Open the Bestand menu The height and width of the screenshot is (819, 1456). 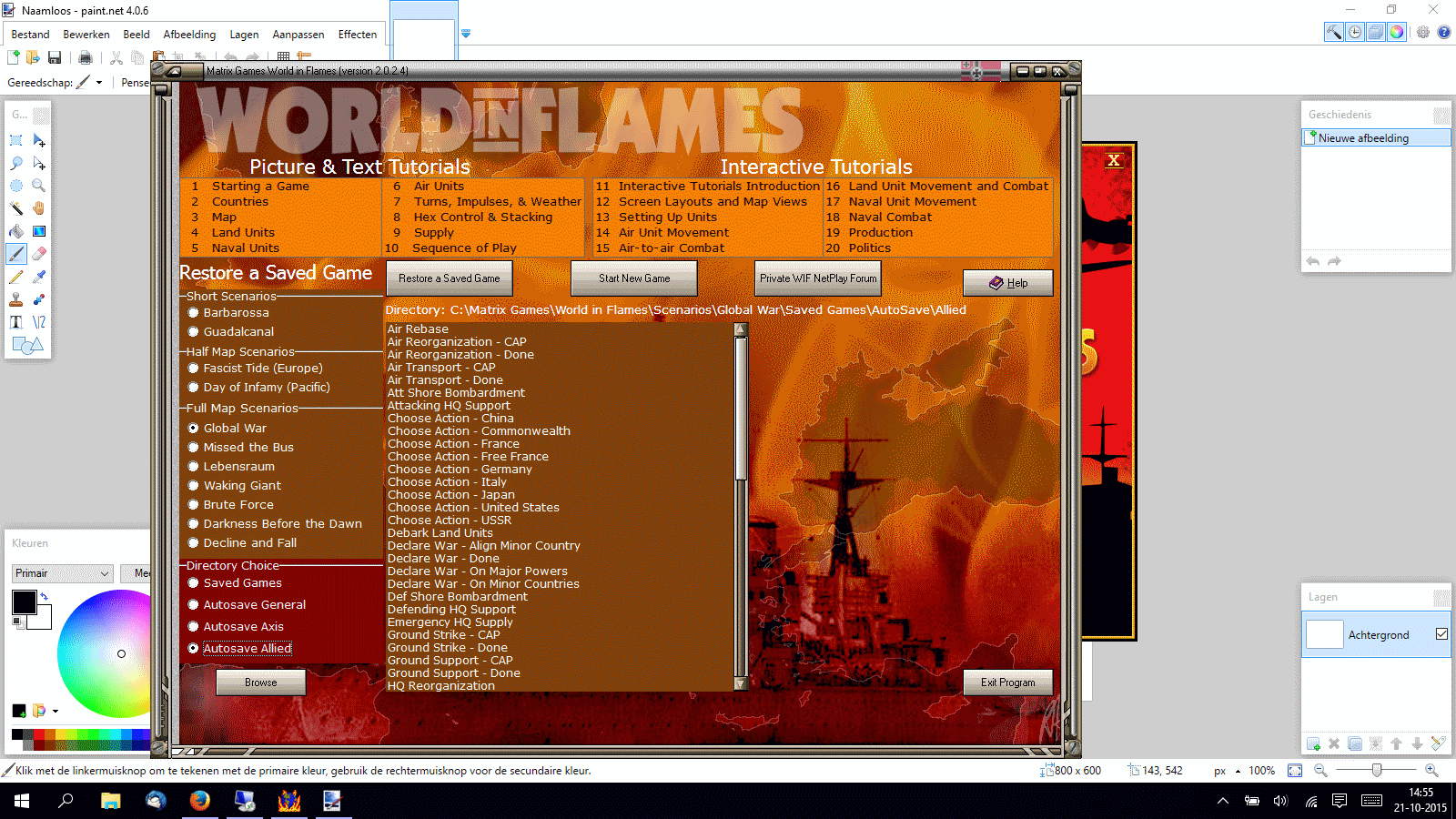pyautogui.click(x=30, y=35)
